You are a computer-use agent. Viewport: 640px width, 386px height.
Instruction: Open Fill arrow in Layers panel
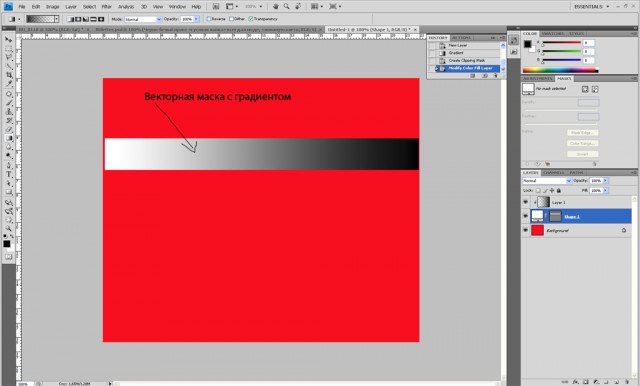(x=605, y=191)
